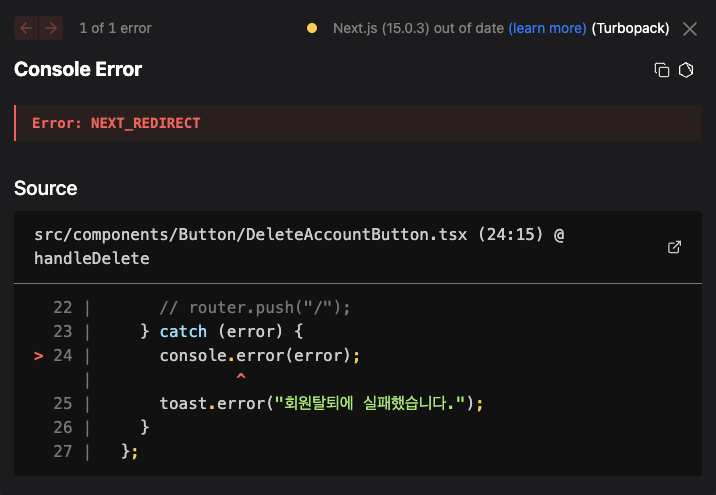Click the yellow version status dot

(312, 28)
